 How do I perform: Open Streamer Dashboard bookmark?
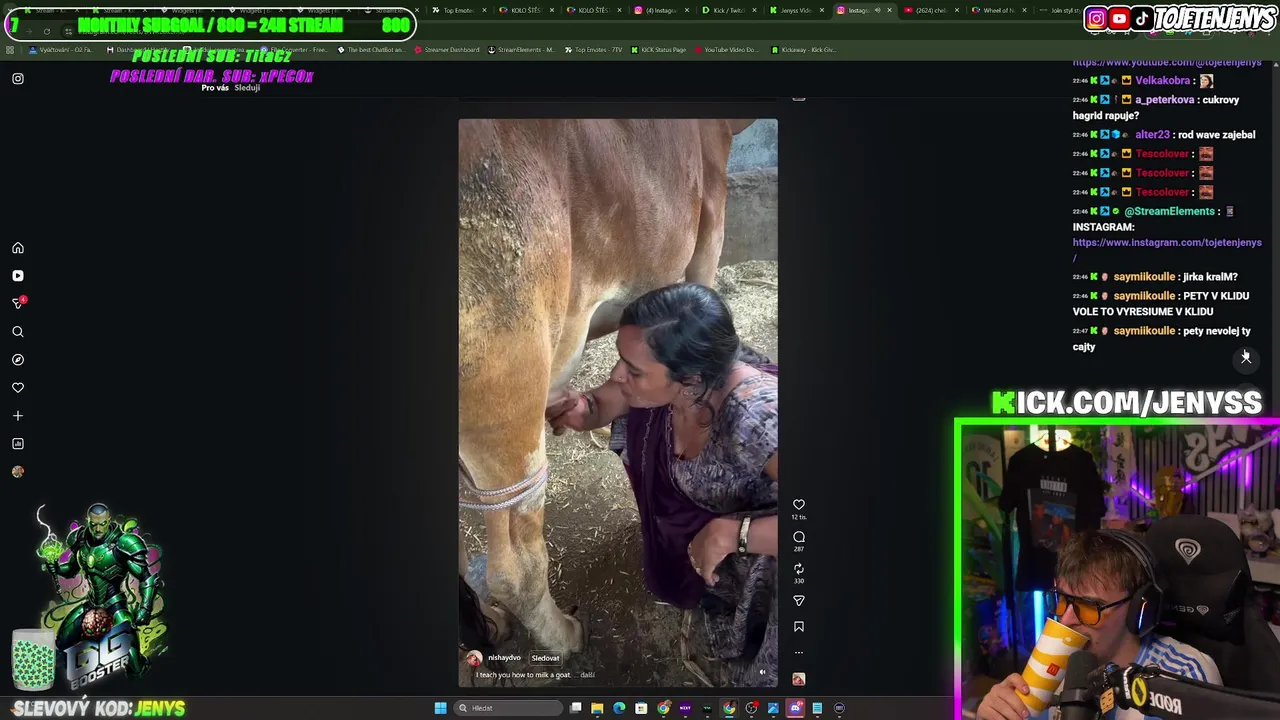[446, 50]
